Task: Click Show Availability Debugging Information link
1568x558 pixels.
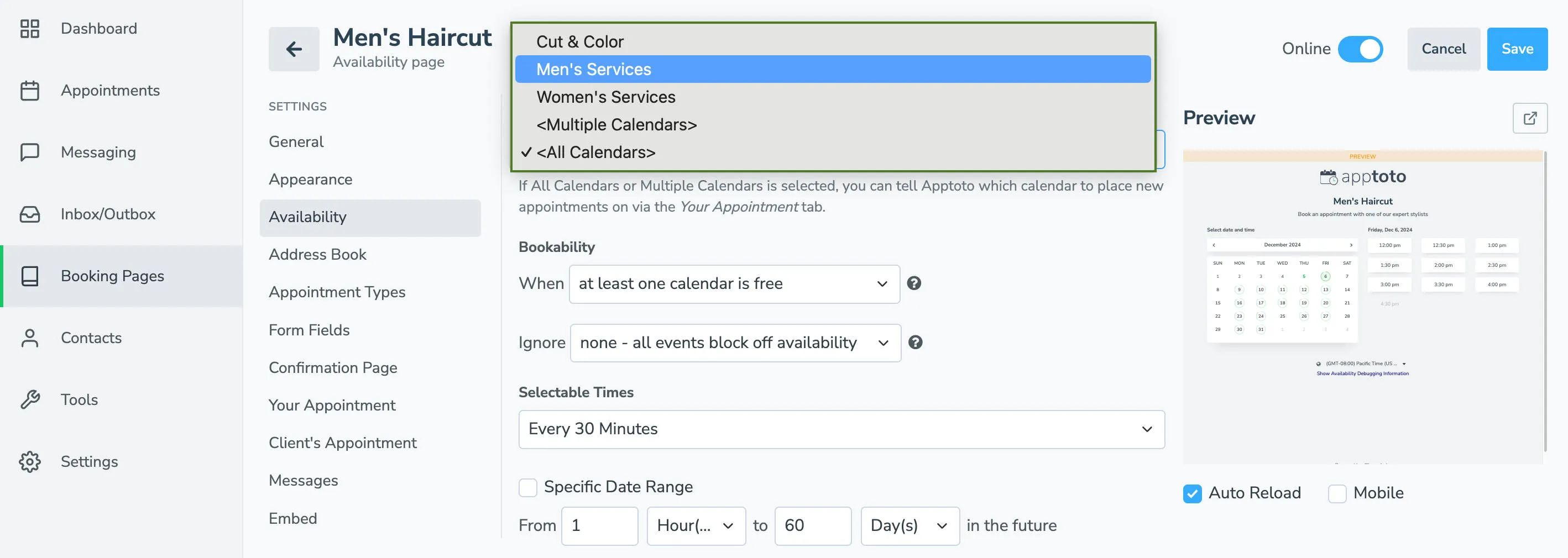Action: [1362, 373]
